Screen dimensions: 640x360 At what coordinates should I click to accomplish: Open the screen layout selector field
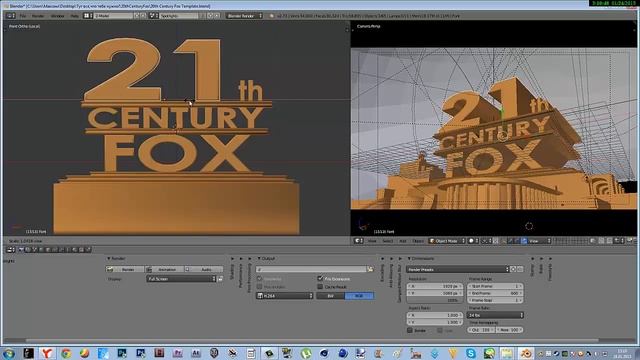[113, 16]
